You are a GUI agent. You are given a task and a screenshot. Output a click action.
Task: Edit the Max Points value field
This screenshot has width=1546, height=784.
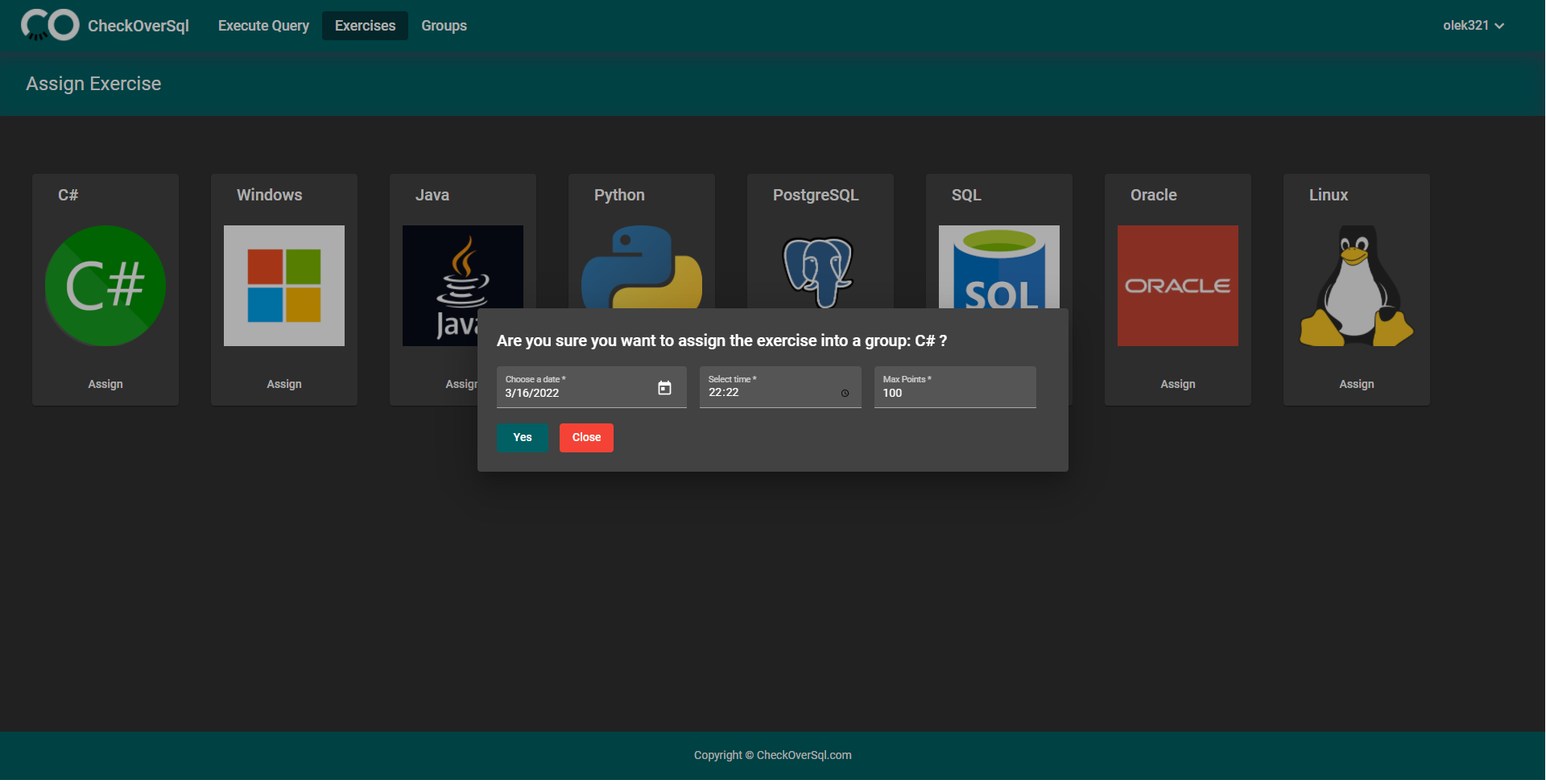pyautogui.click(x=954, y=393)
